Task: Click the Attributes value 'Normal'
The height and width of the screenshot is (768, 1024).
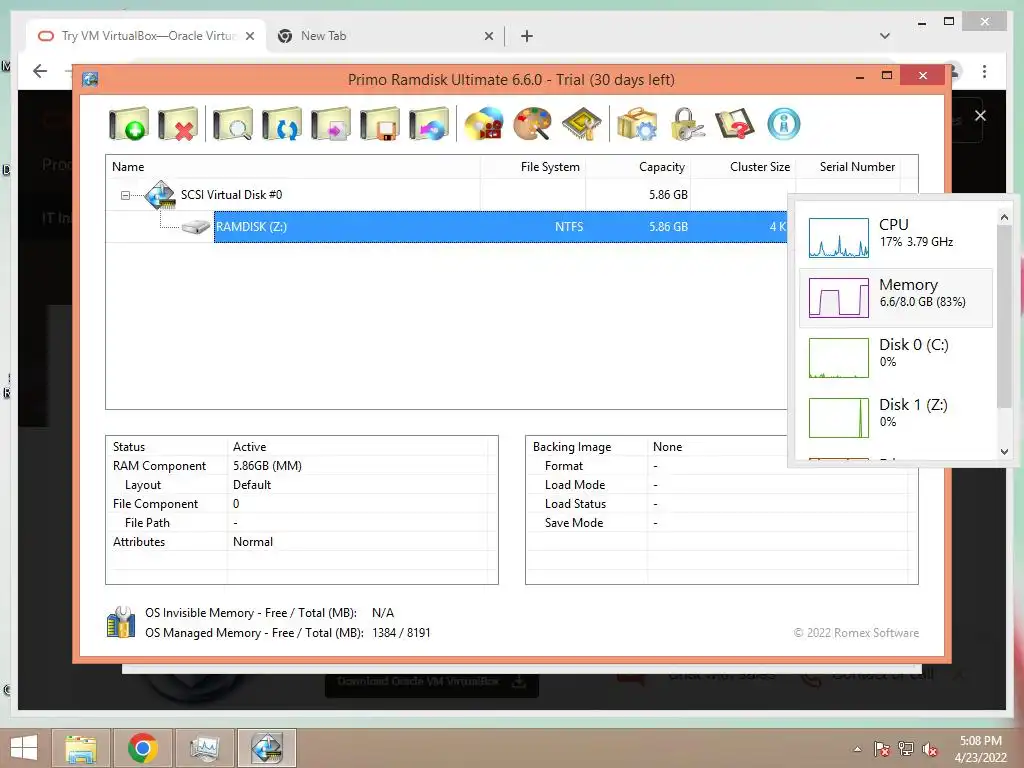Action: coord(253,541)
